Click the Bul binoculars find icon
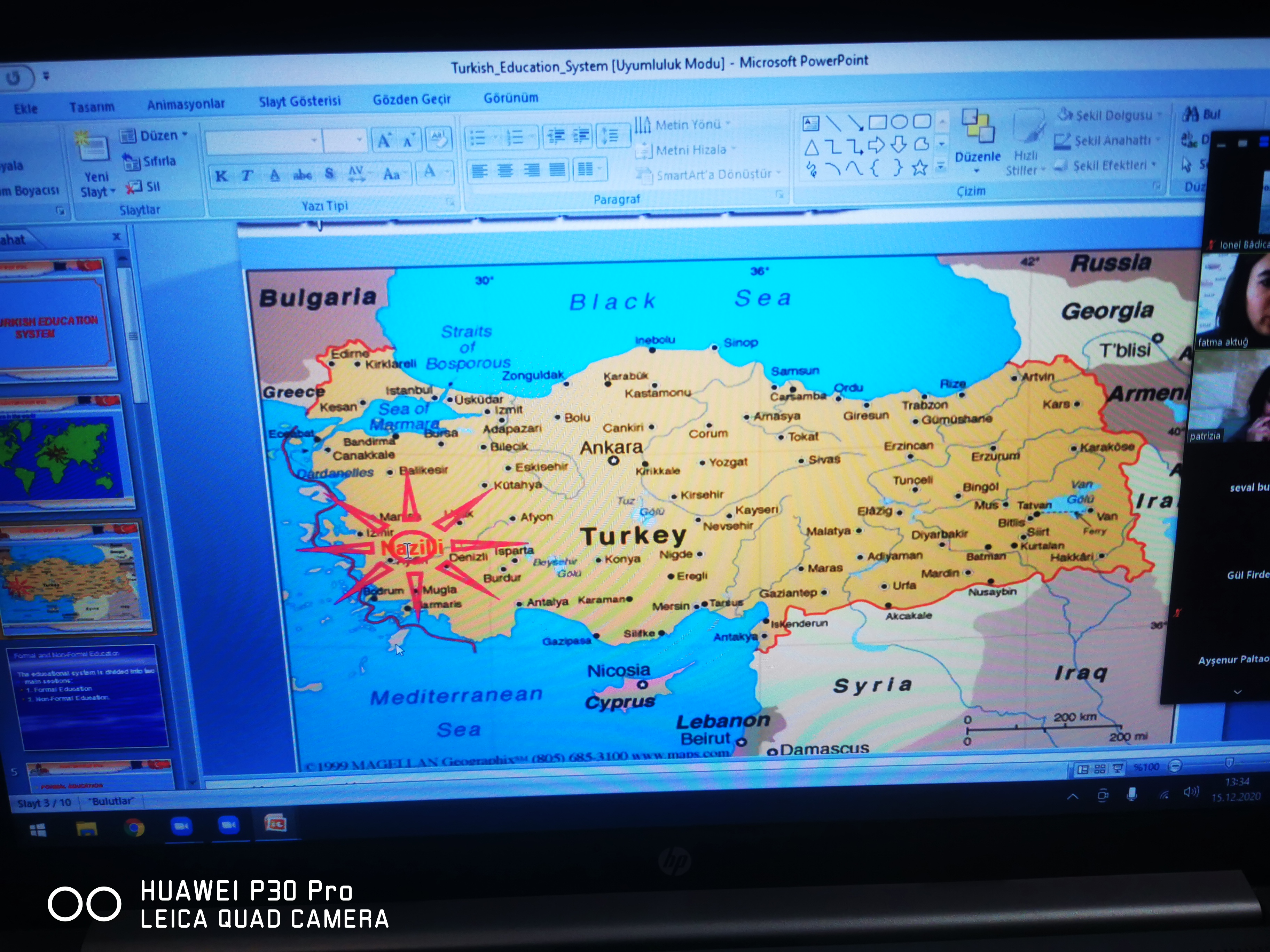Screen dimensions: 1270x952 pyautogui.click(x=1191, y=114)
